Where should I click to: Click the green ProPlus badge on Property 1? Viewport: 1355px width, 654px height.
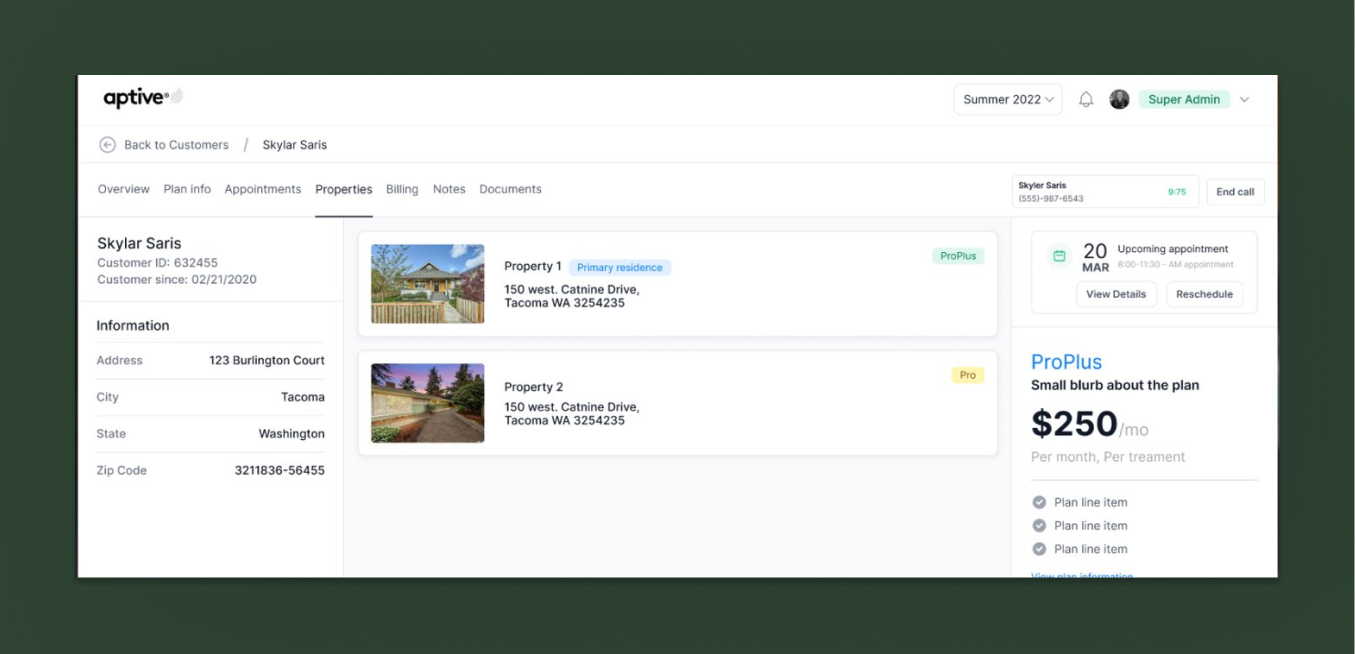(x=958, y=256)
